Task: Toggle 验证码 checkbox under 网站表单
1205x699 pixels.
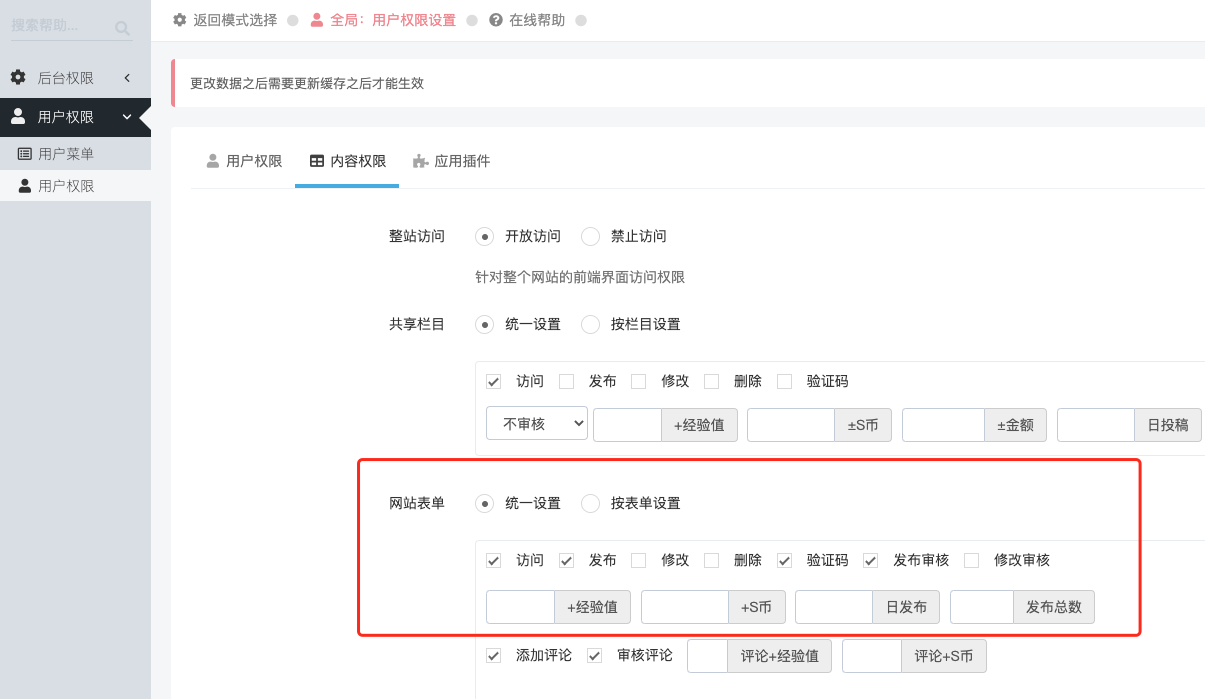Action: coord(785,560)
